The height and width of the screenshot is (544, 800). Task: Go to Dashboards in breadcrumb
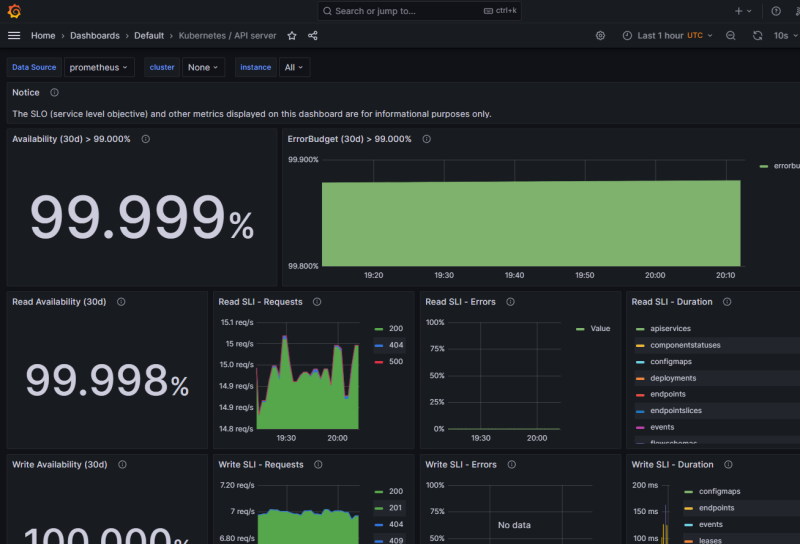[x=94, y=35]
